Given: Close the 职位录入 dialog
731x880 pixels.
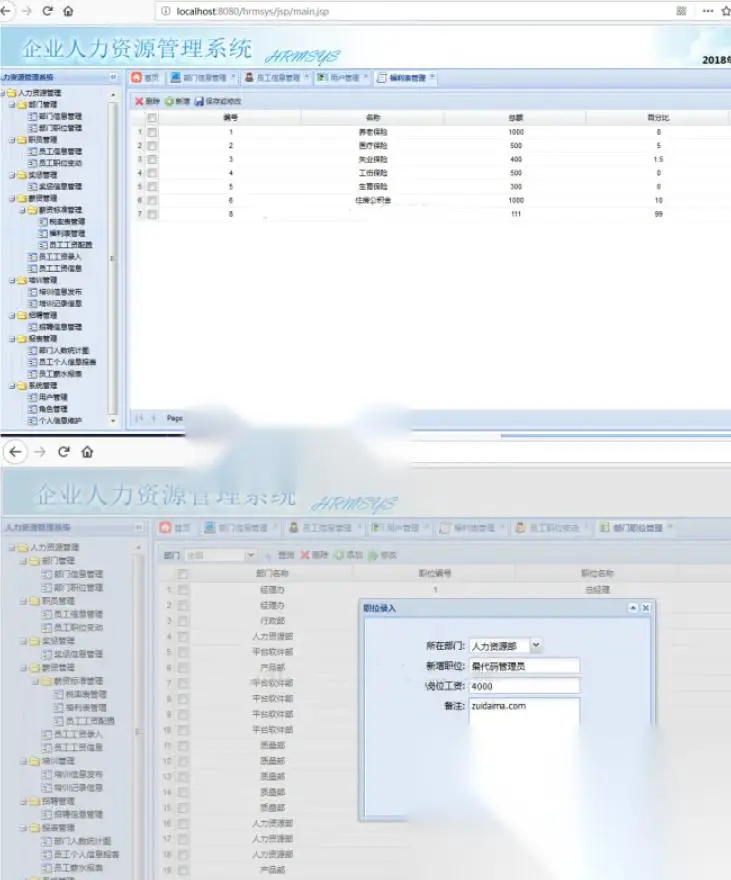Looking at the screenshot, I should click(646, 608).
